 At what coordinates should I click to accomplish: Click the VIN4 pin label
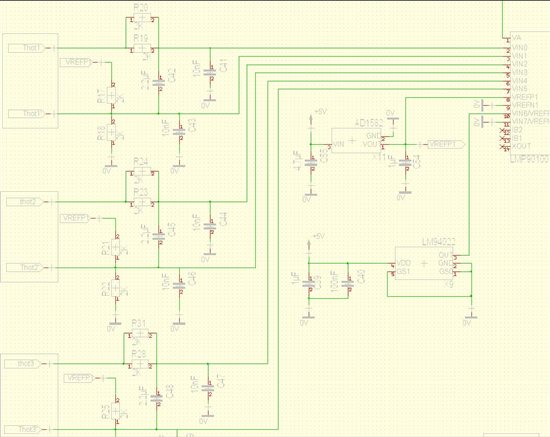pos(519,81)
